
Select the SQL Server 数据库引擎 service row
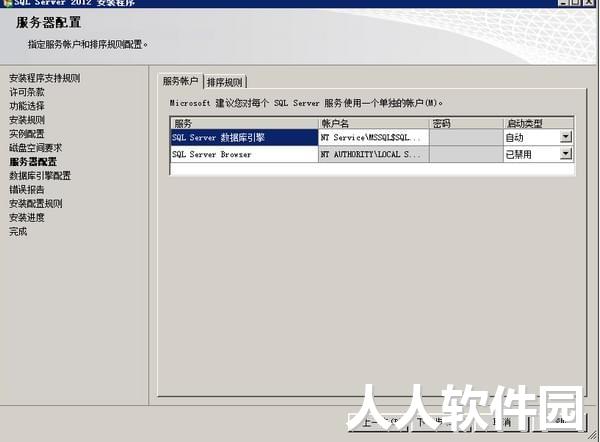pyautogui.click(x=244, y=137)
